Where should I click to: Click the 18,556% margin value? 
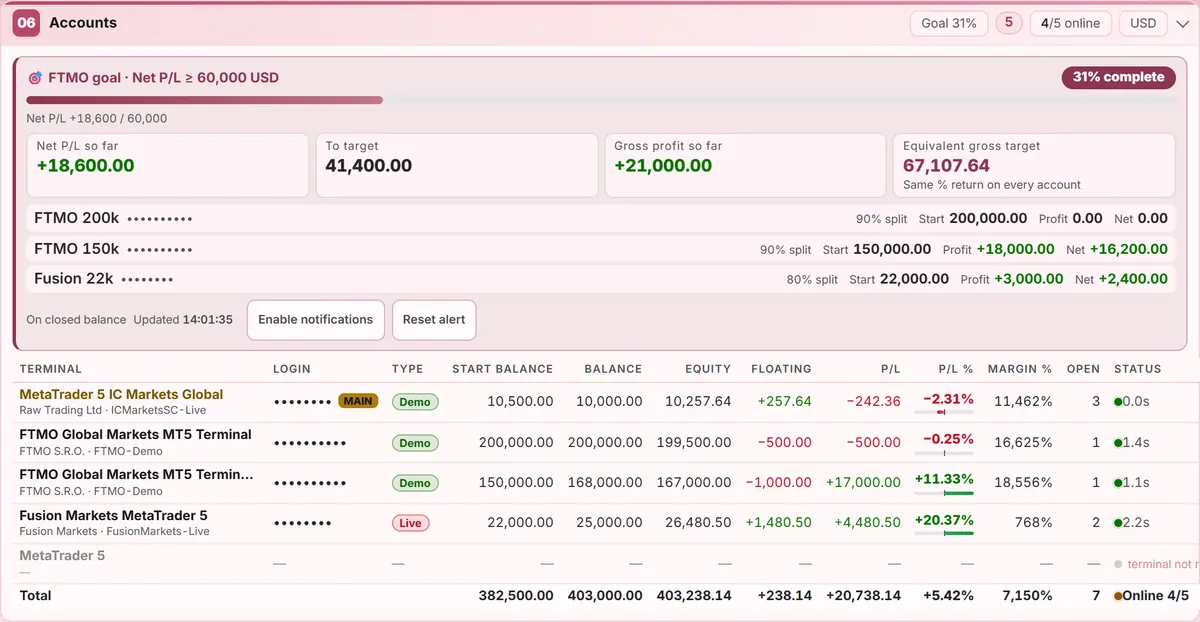point(1023,482)
